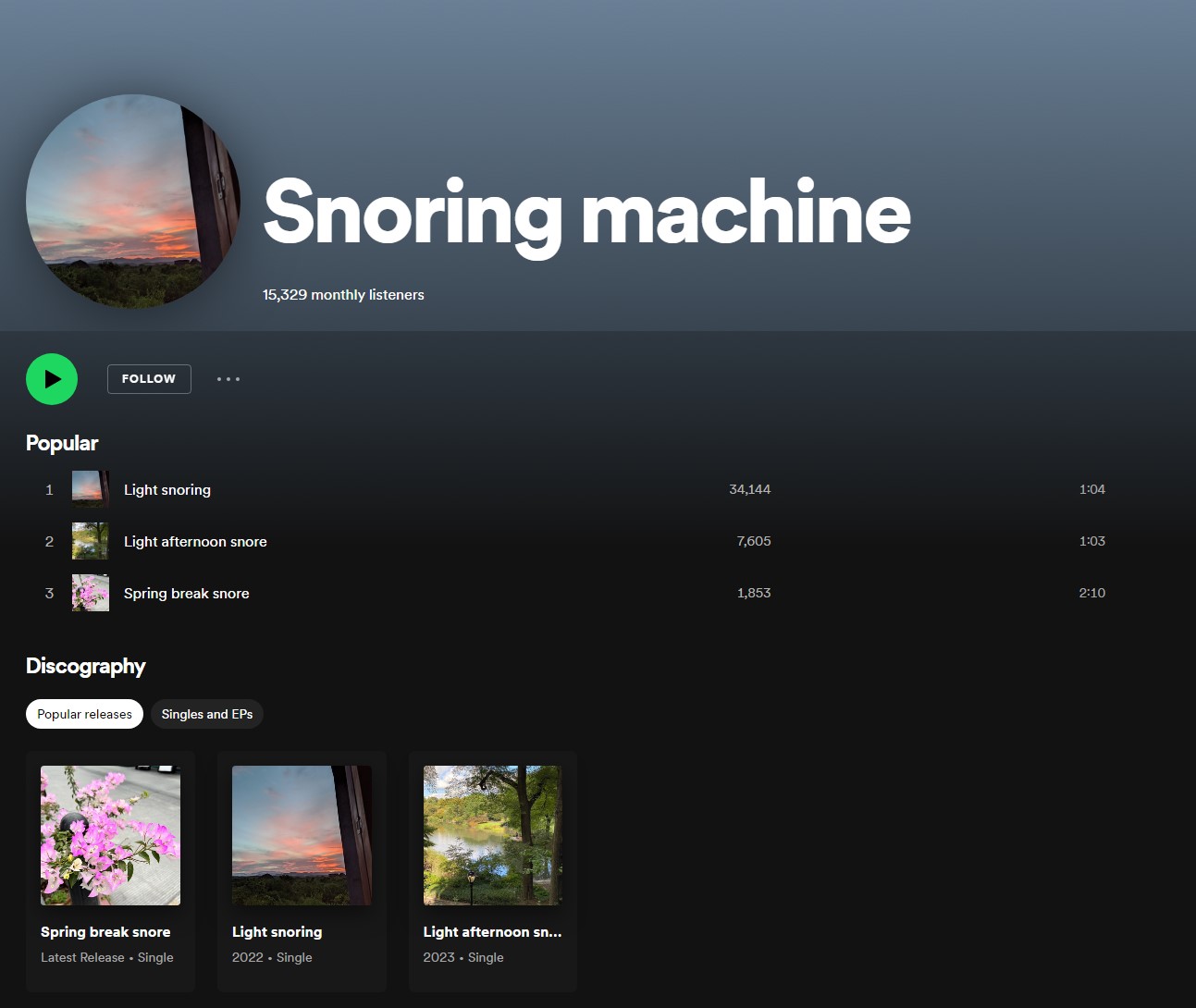Open Light afternoon snore track title
The height and width of the screenshot is (1008, 1196).
point(195,542)
